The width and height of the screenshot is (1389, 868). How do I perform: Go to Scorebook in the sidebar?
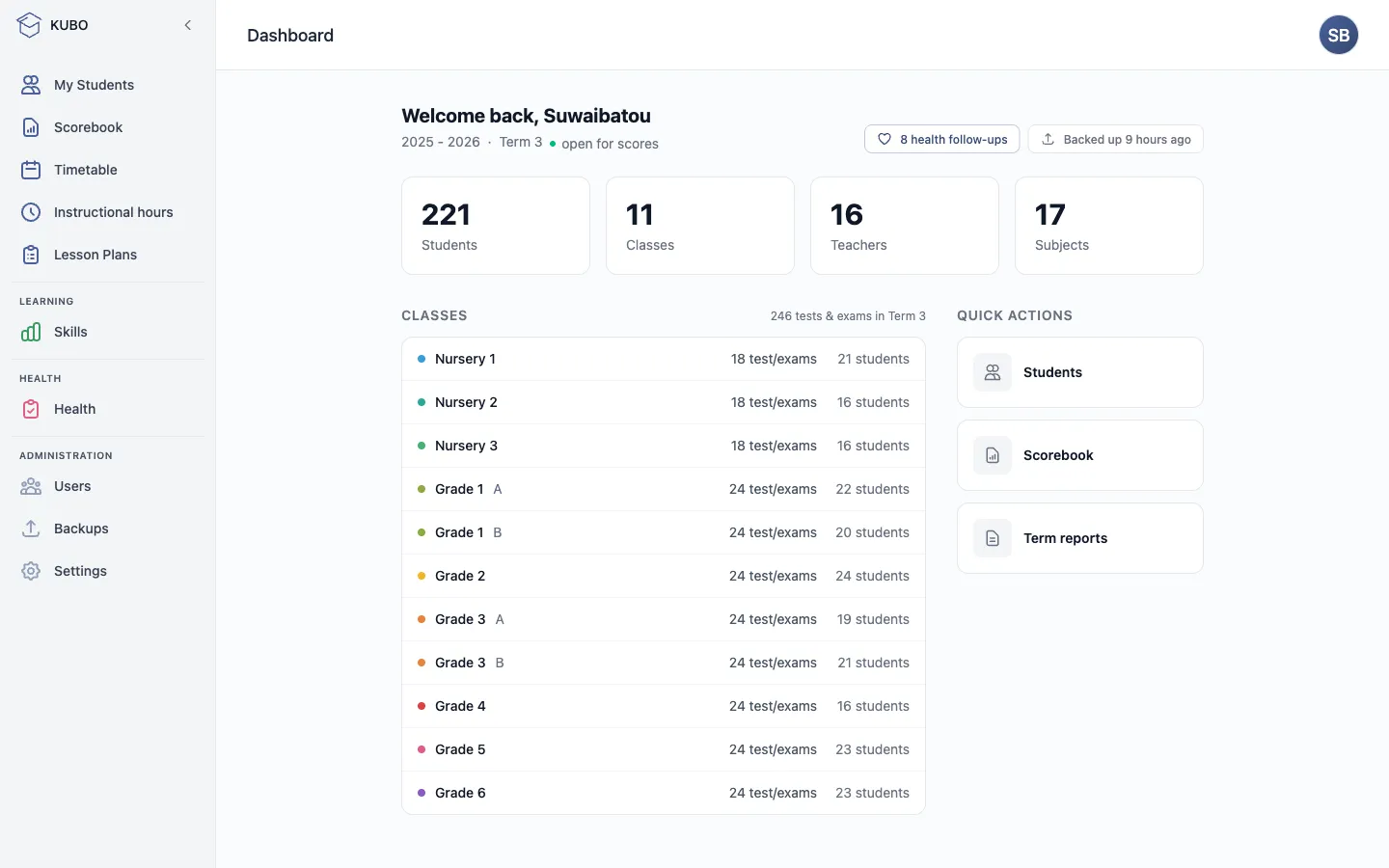[108, 127]
